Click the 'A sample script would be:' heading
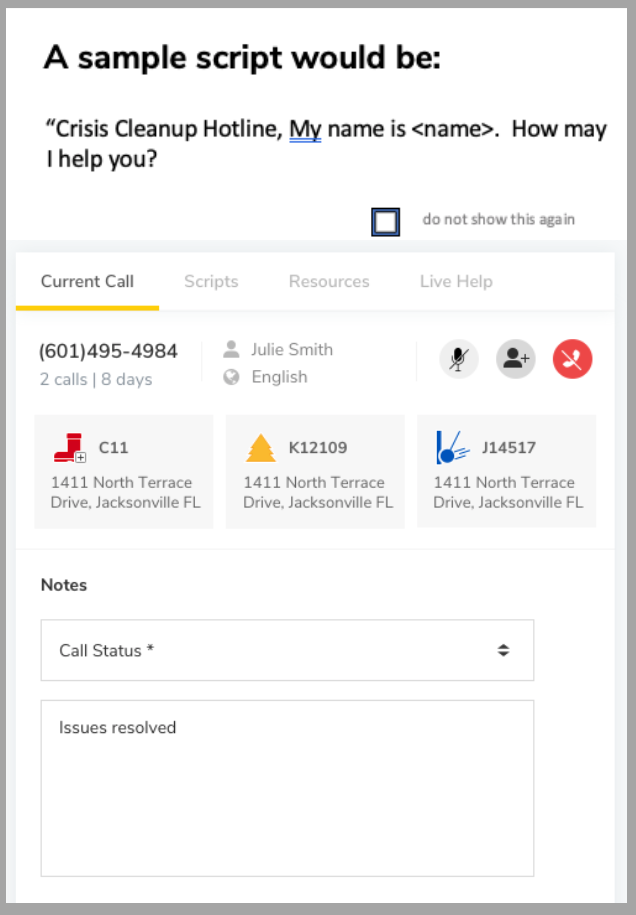Viewport: 636px width, 915px height. click(x=242, y=58)
